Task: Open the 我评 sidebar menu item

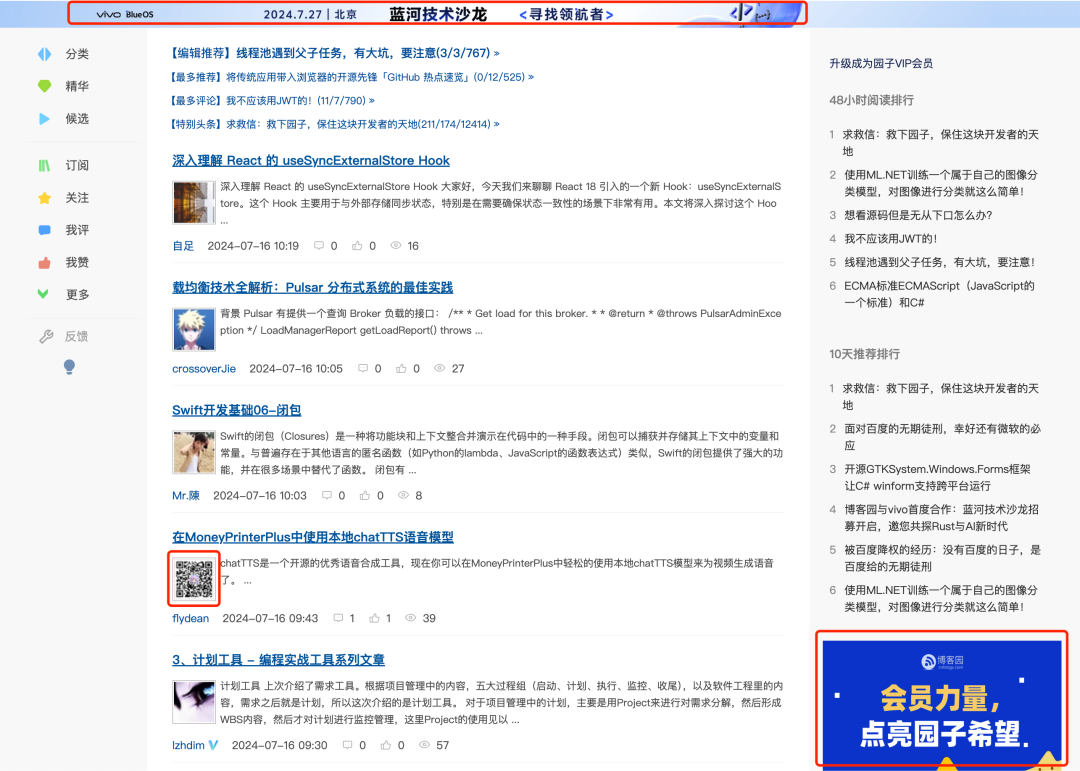Action: click(77, 230)
